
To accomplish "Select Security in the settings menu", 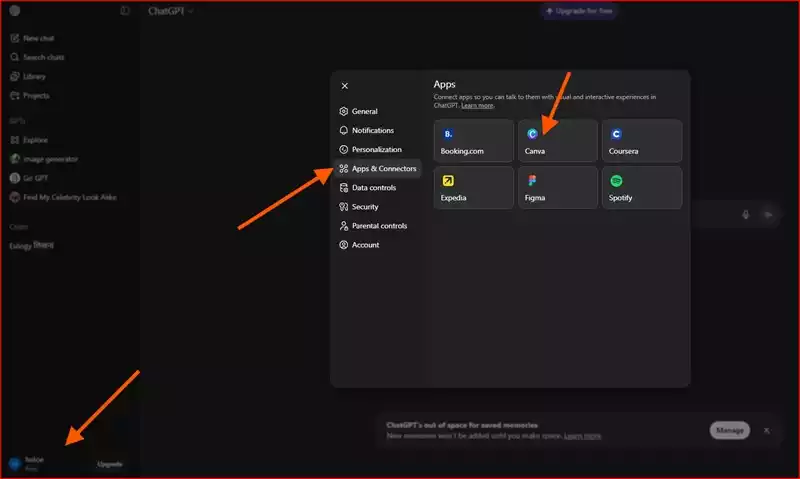I will [x=364, y=206].
